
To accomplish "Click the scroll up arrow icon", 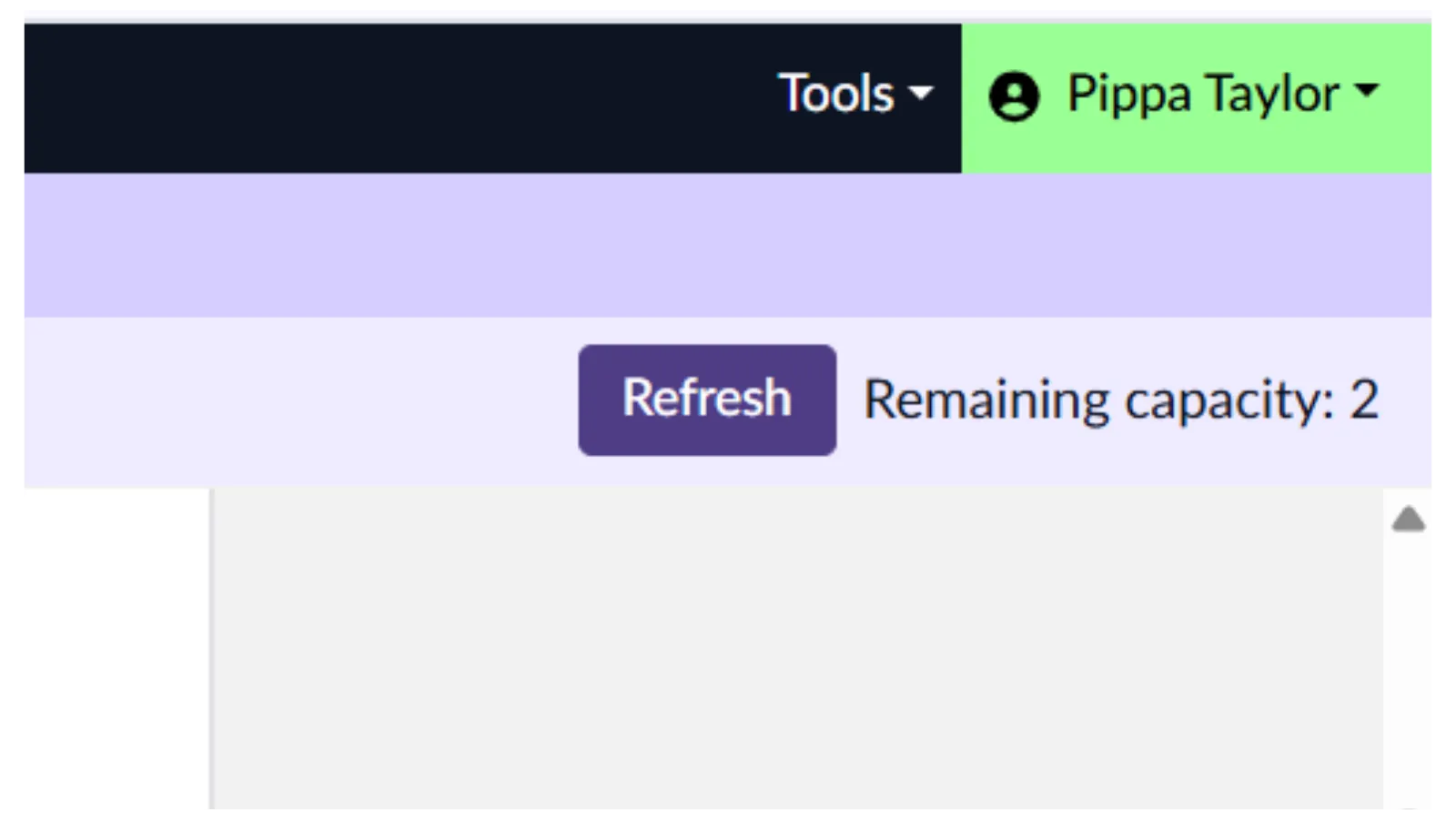I will click(1408, 520).
